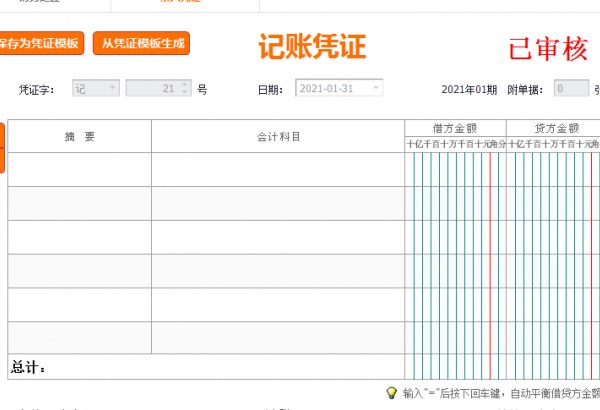Select the 附单据 count field
The image size is (600, 410).
(571, 89)
